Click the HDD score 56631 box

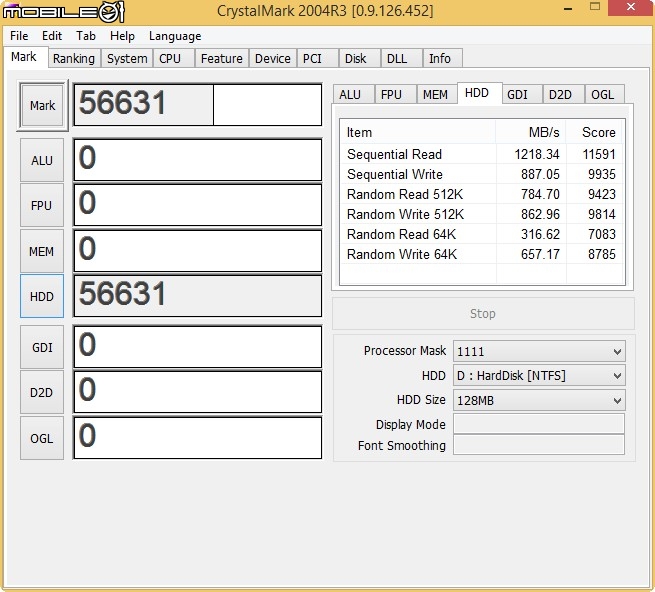[x=198, y=296]
